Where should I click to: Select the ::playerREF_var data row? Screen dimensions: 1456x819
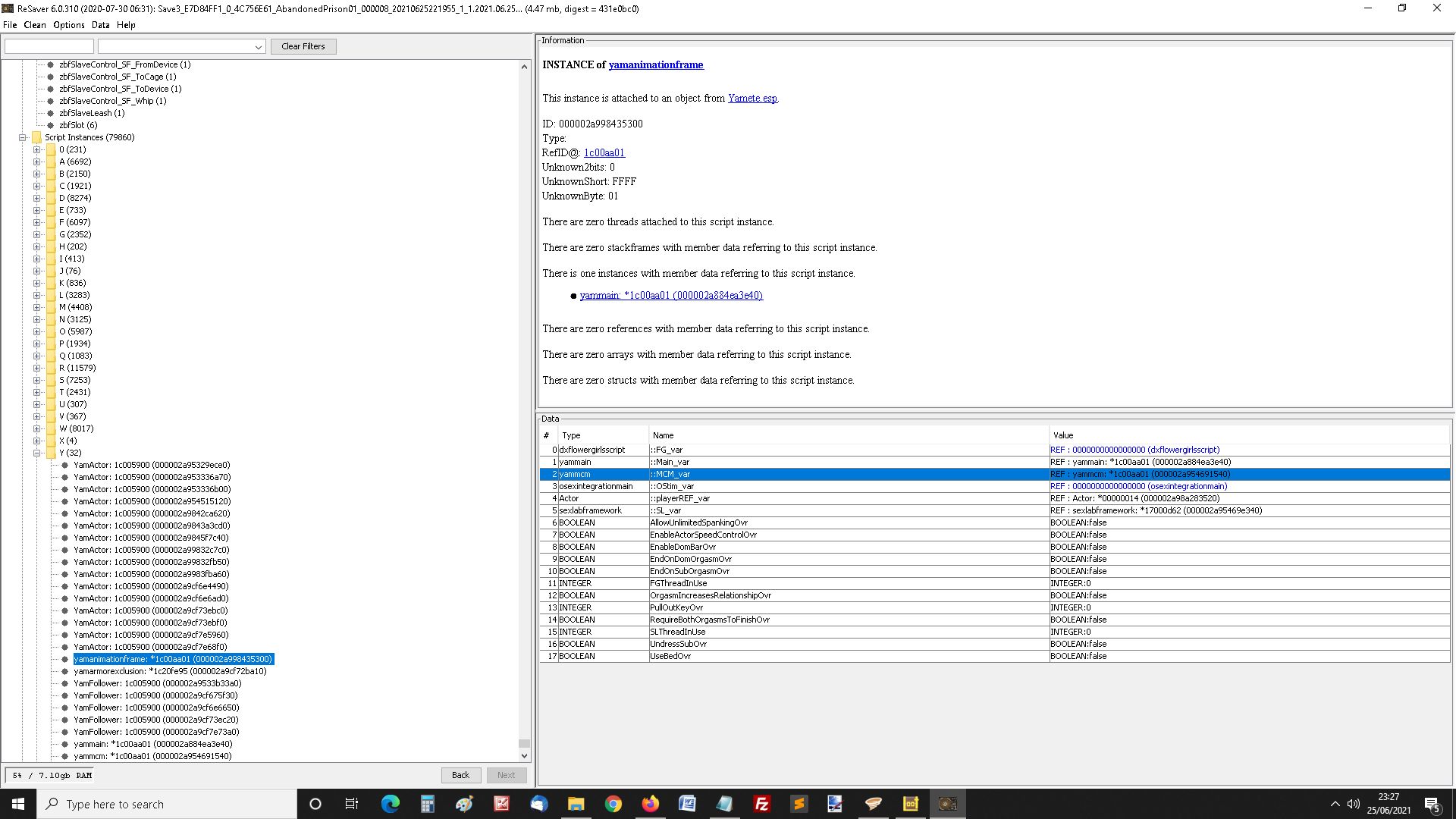coord(994,498)
